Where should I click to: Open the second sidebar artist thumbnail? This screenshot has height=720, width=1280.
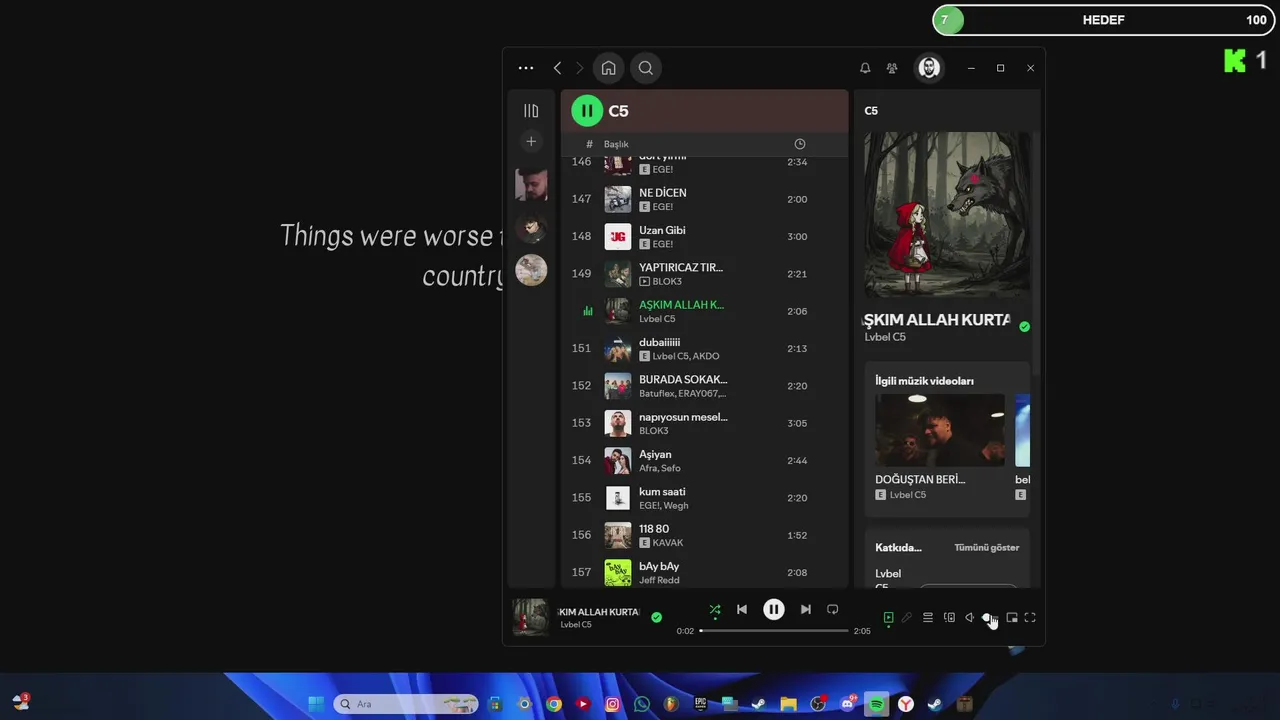[x=531, y=227]
